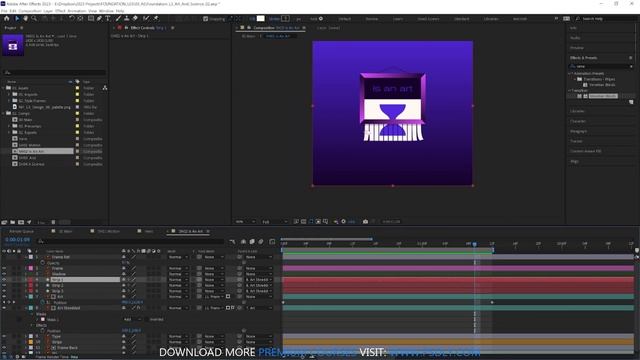640x360 pixels.
Task: Select the Pen tool
Action: 99,18
